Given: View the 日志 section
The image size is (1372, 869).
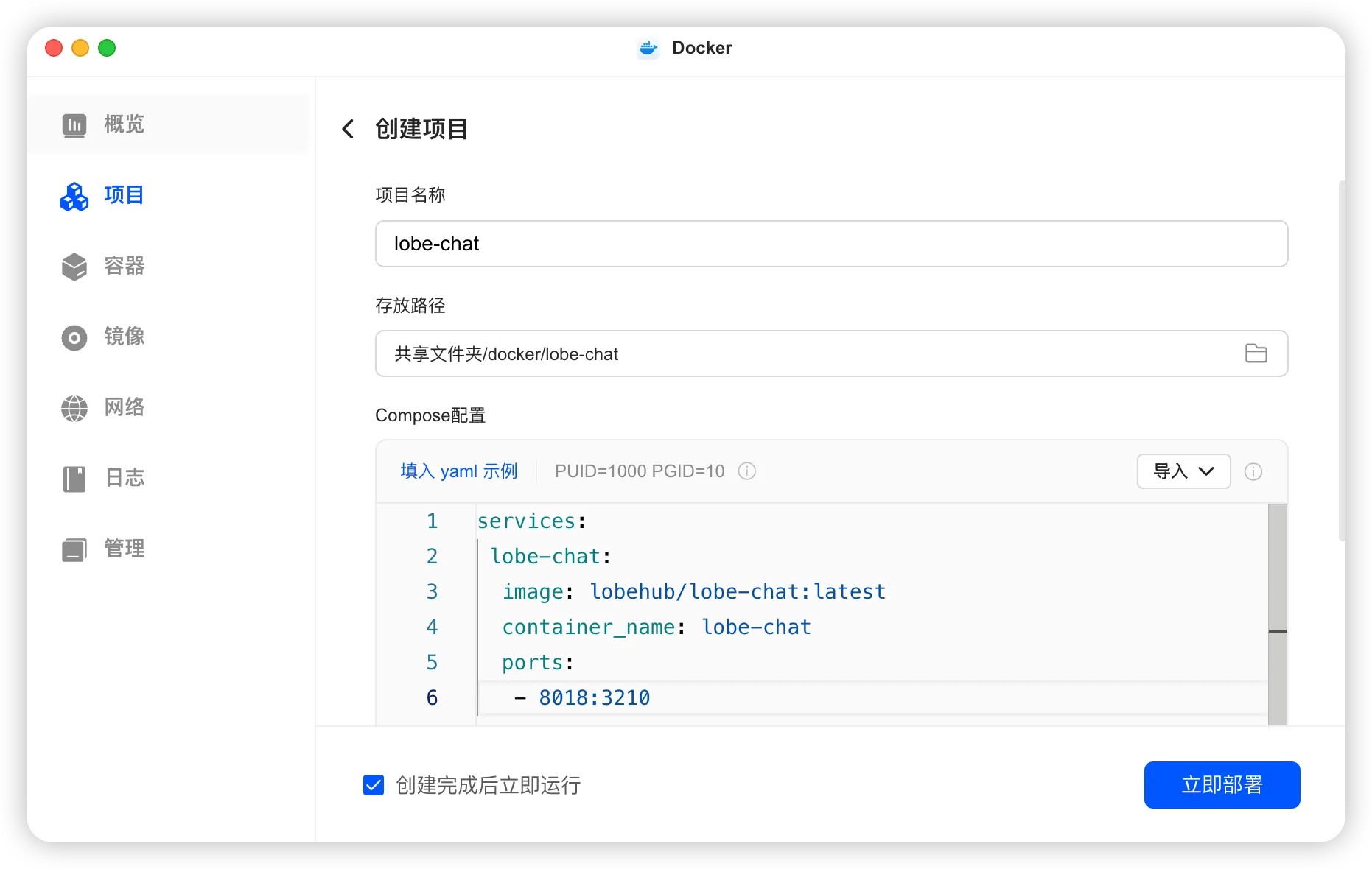Looking at the screenshot, I should (125, 478).
